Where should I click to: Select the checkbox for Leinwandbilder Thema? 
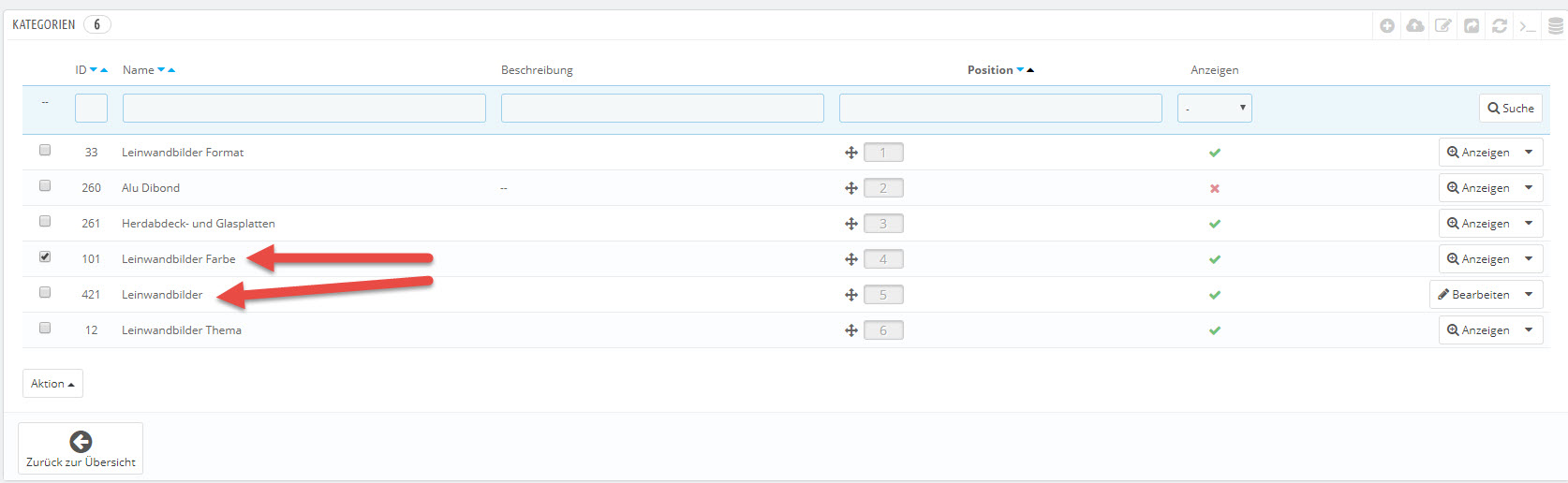coord(45,328)
